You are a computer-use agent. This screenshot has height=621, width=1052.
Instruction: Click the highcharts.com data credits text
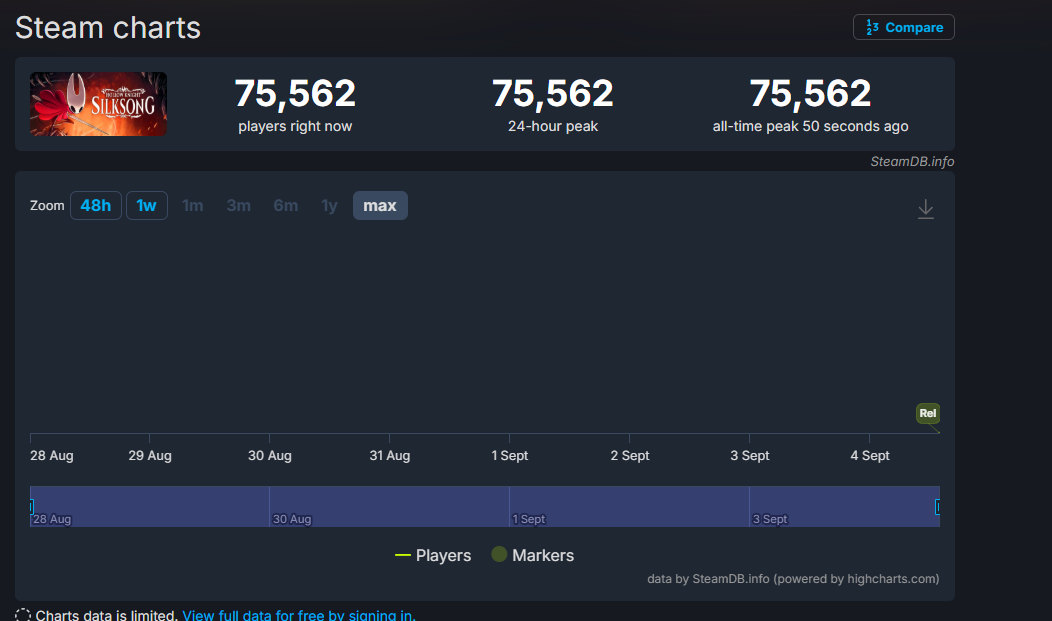793,578
